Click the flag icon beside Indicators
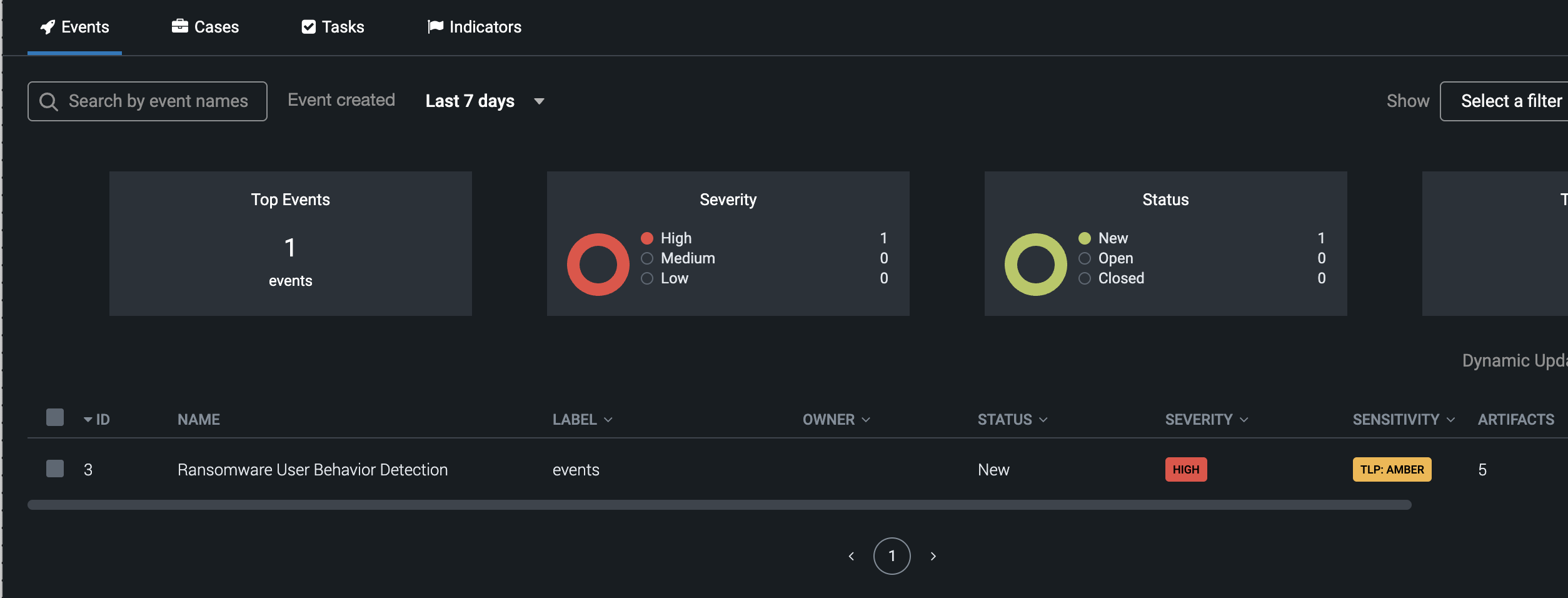Screen dimensions: 1568x598 435,26
